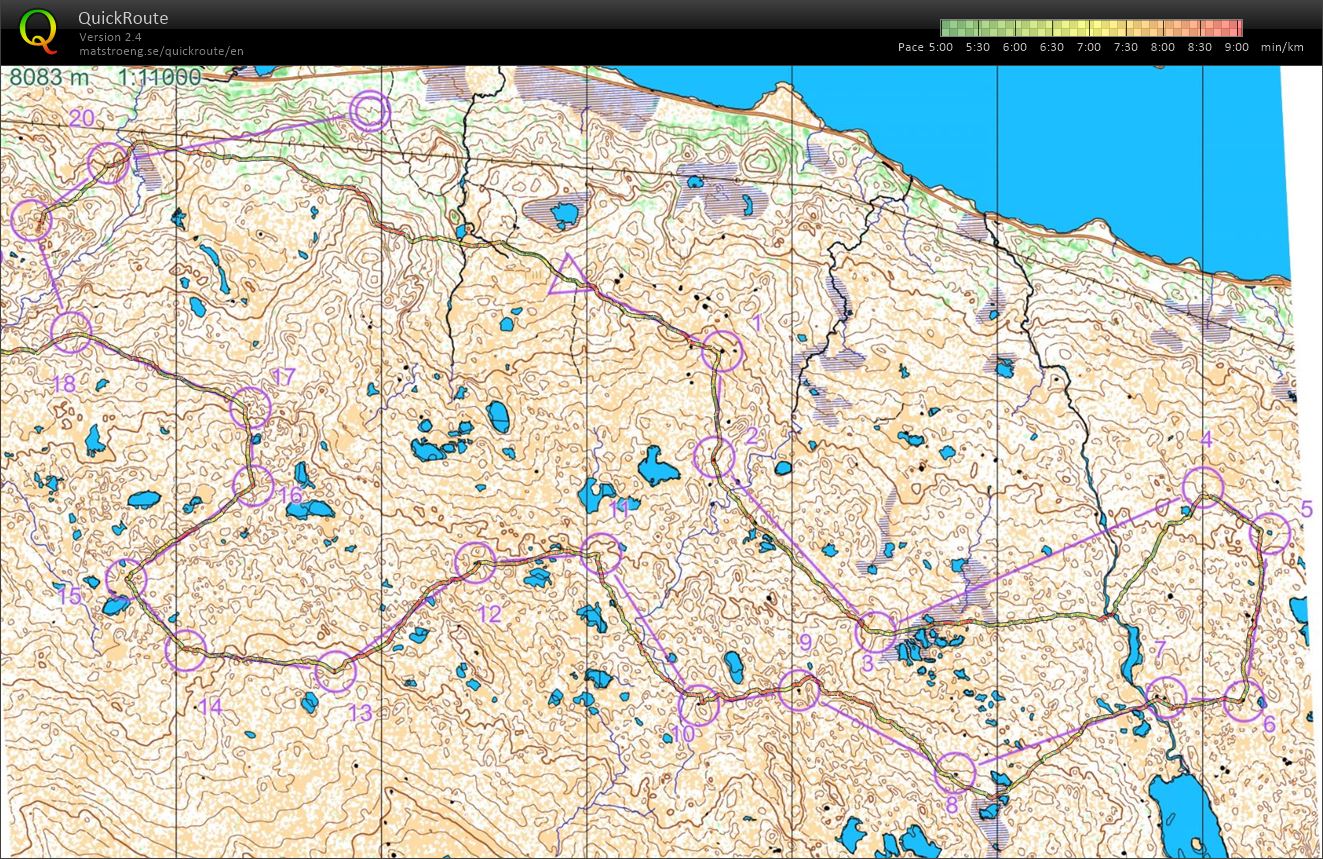Click the QuickRoute title text
The width and height of the screenshot is (1323, 859).
[x=123, y=18]
